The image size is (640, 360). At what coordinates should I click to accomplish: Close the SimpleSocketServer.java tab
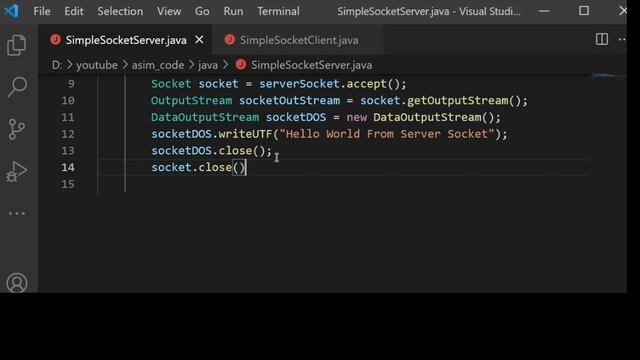[x=199, y=40]
